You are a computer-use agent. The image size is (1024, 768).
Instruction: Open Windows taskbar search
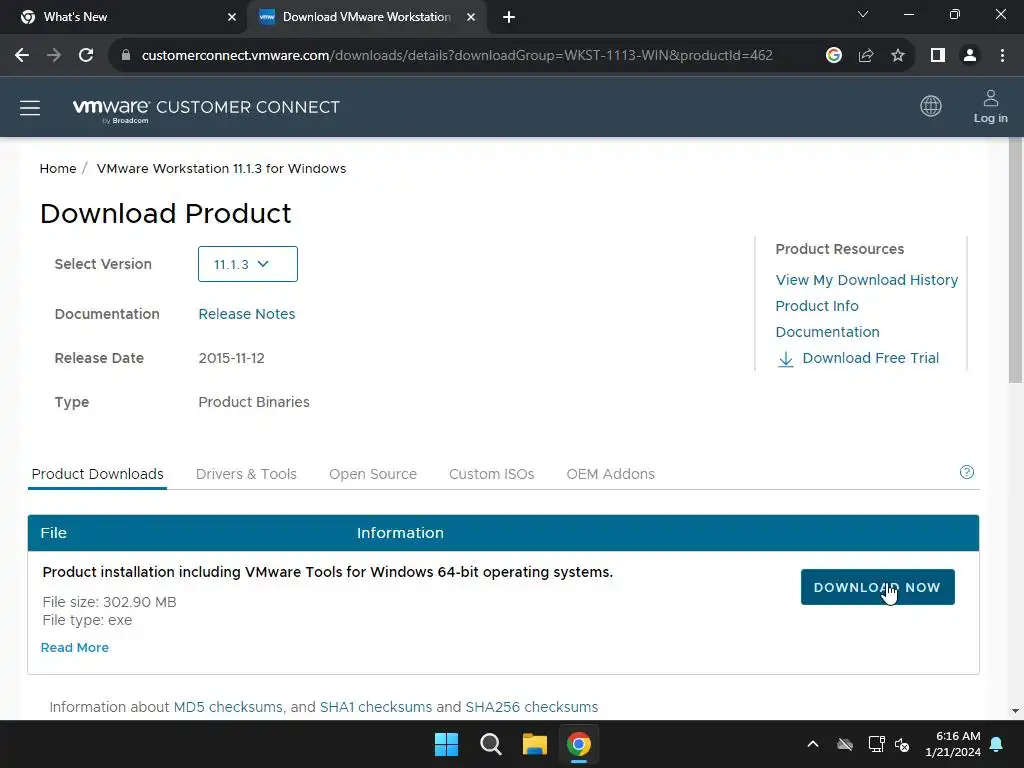point(490,744)
